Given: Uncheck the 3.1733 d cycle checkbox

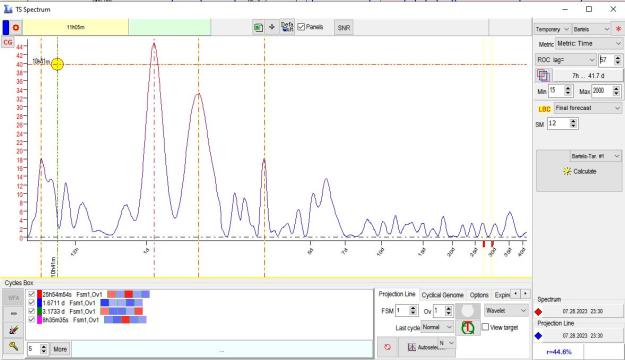Looking at the screenshot, I should pos(31,311).
